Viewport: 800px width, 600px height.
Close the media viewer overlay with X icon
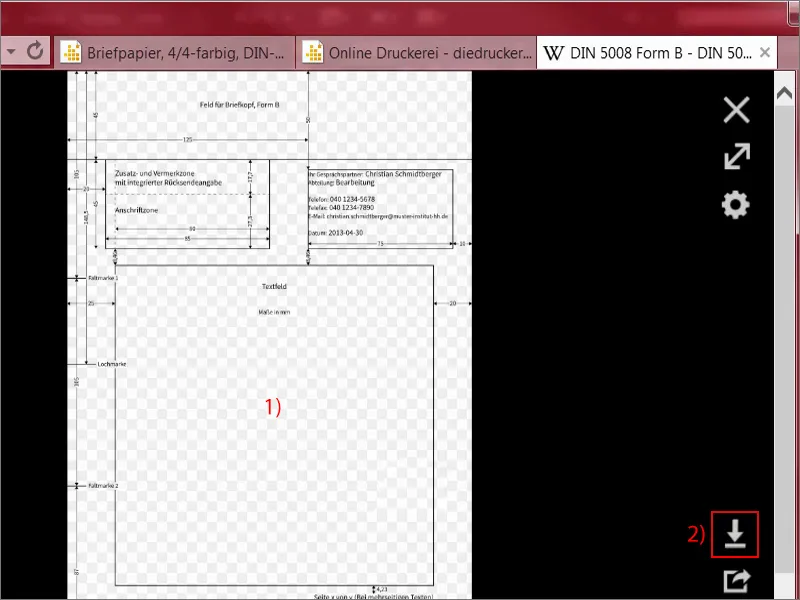(x=736, y=110)
